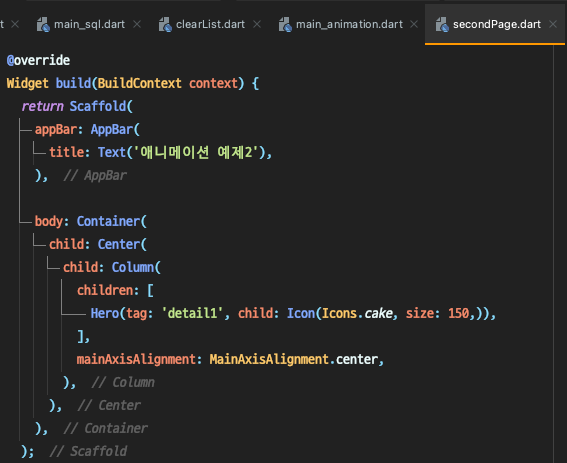This screenshot has height=463, width=567.
Task: Click the size value 150
Action: tap(459, 313)
